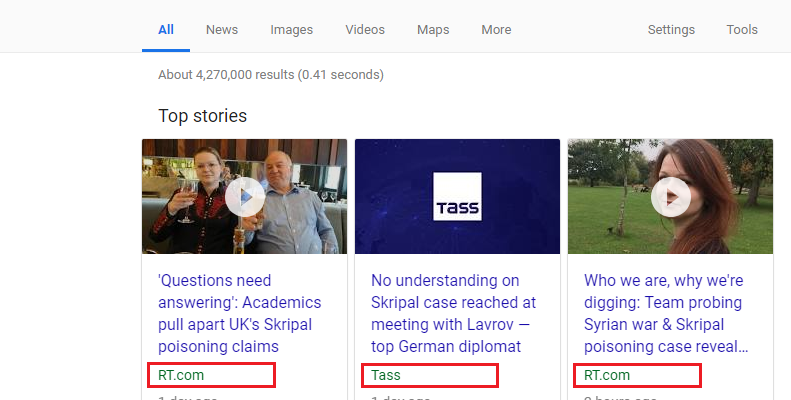The height and width of the screenshot is (400, 791).
Task: Open the restaurant photo thumbnail of two people
Action: 245,197
